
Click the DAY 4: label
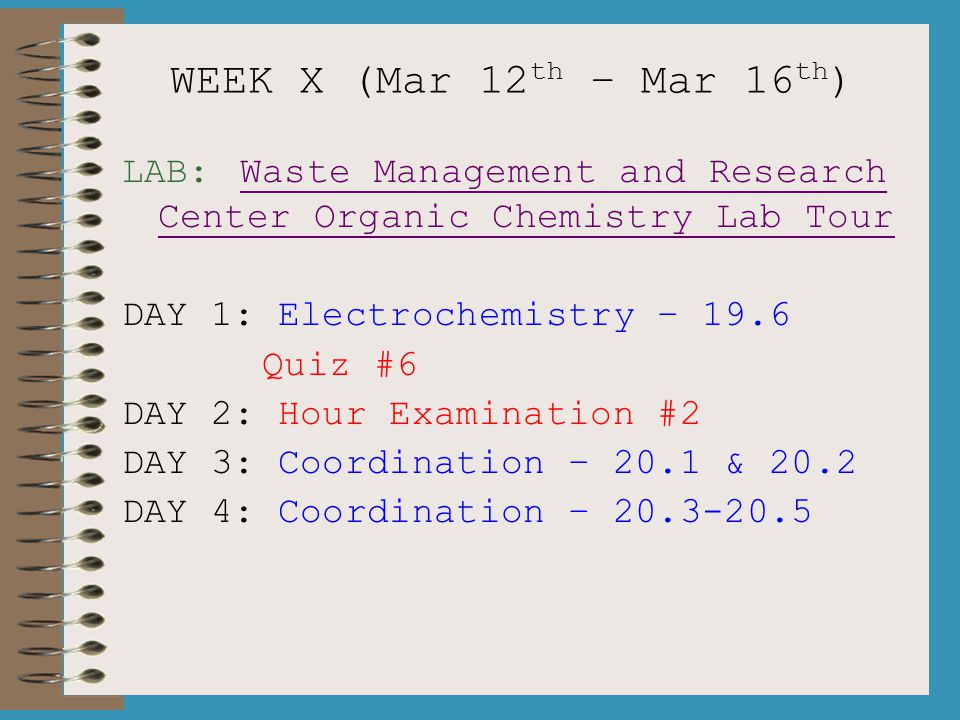point(187,512)
